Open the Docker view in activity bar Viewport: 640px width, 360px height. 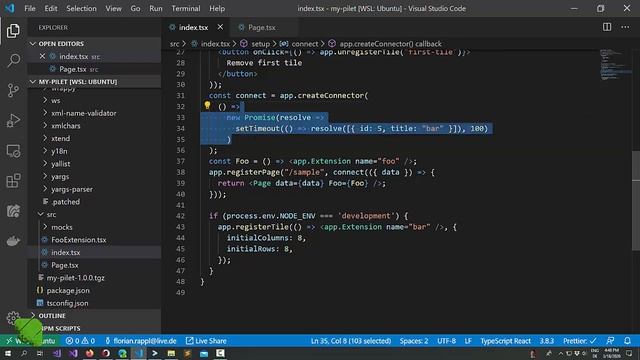tap(13, 241)
